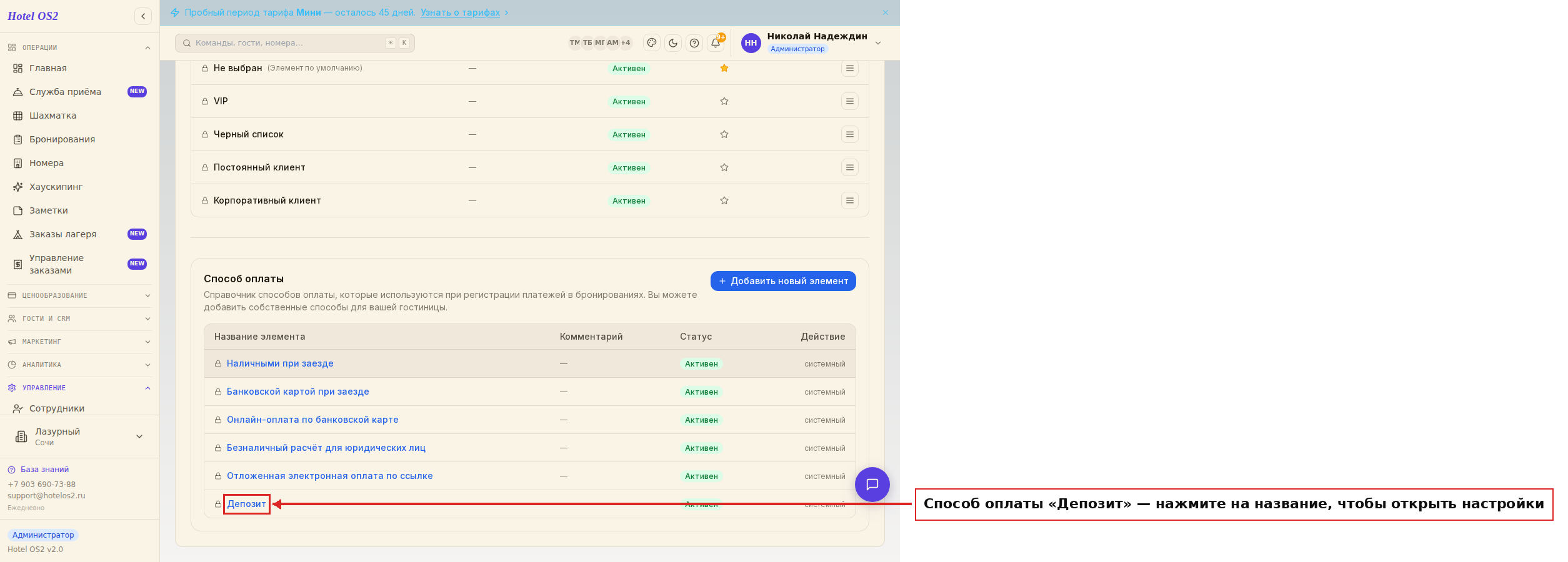1568x562 pixels.
Task: Click the +4 online users badge
Action: 626,42
